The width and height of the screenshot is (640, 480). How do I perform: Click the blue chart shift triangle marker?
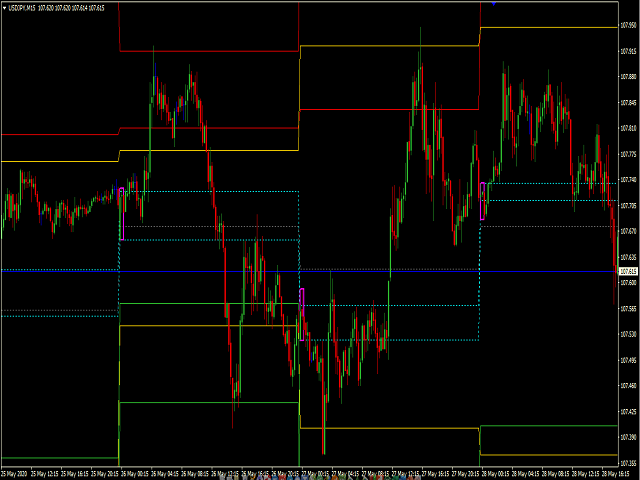[x=494, y=4]
